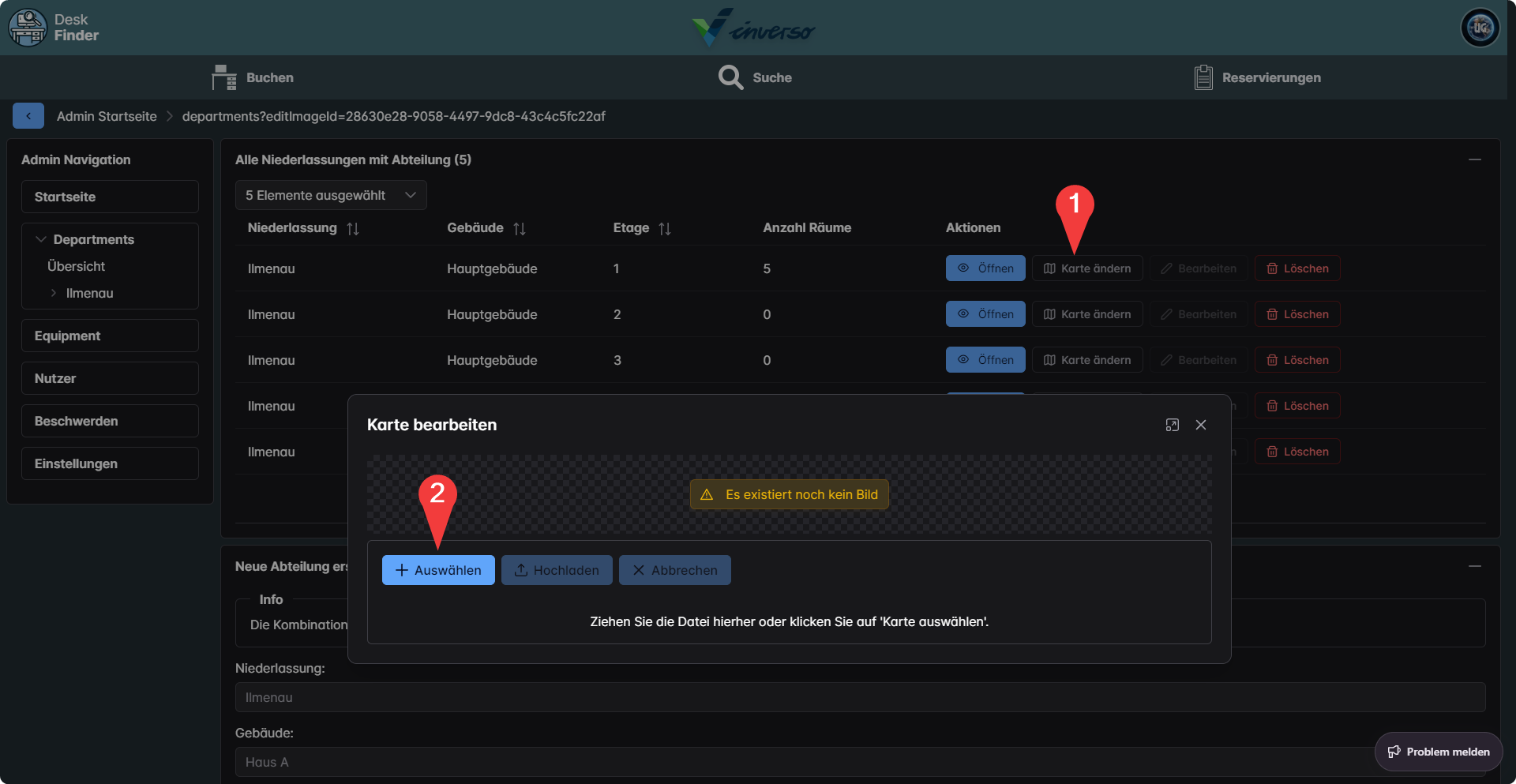Click the Suche magnifier icon

click(730, 77)
